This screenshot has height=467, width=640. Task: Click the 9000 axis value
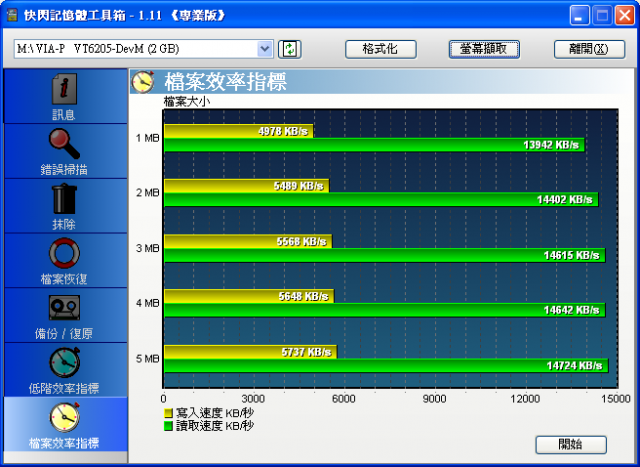(x=434, y=399)
